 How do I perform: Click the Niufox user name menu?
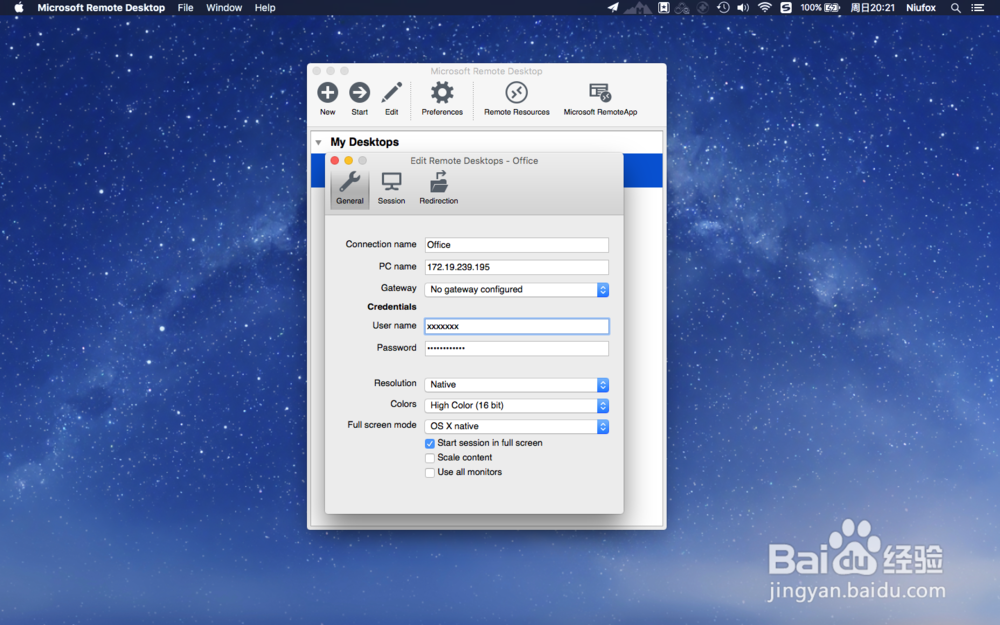[921, 8]
